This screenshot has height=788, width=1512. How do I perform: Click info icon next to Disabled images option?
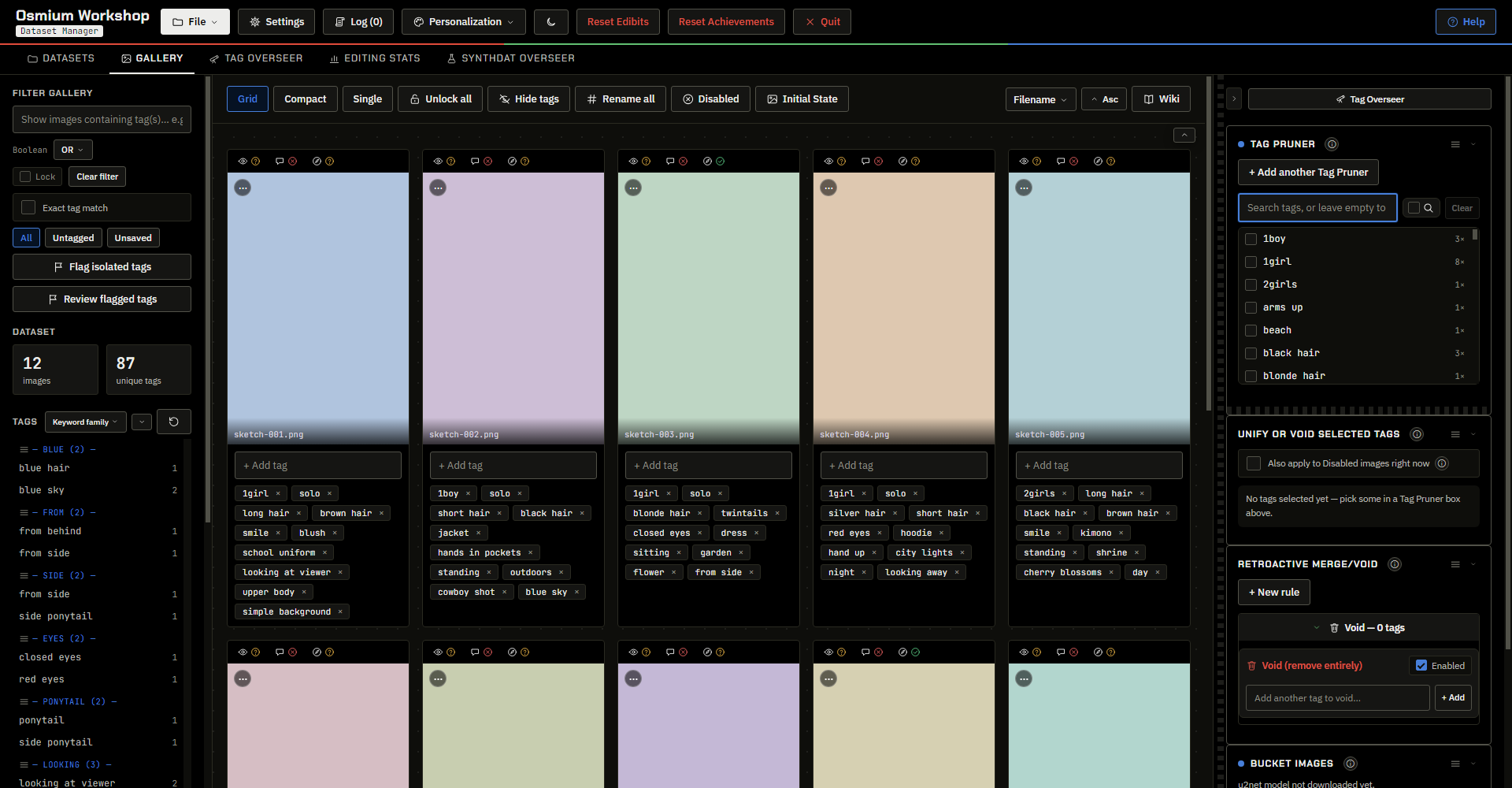1442,463
